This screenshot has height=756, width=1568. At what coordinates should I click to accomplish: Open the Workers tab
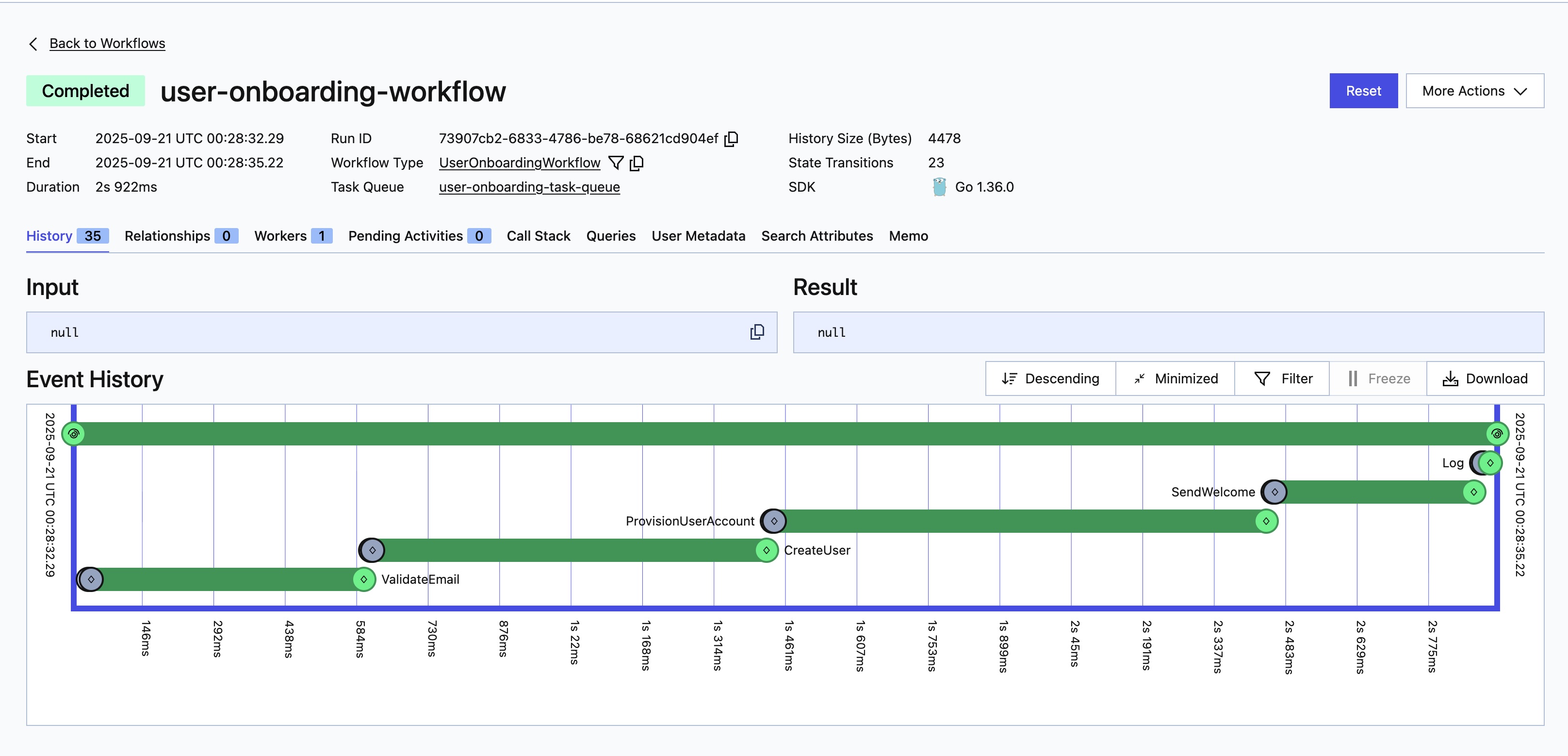[x=294, y=236]
